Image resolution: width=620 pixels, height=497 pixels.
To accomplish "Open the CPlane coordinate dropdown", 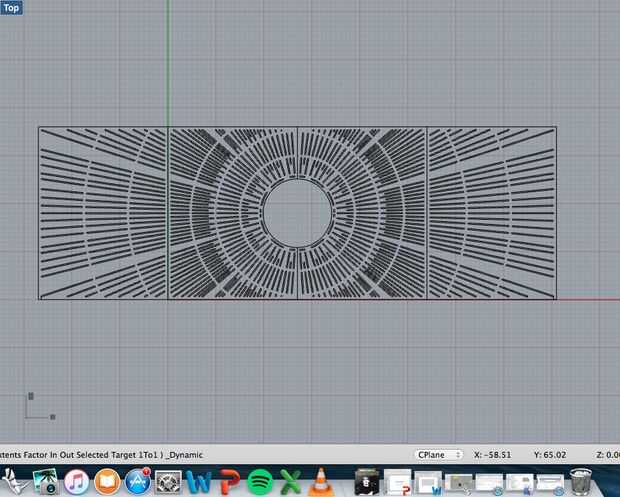I will tap(438, 455).
